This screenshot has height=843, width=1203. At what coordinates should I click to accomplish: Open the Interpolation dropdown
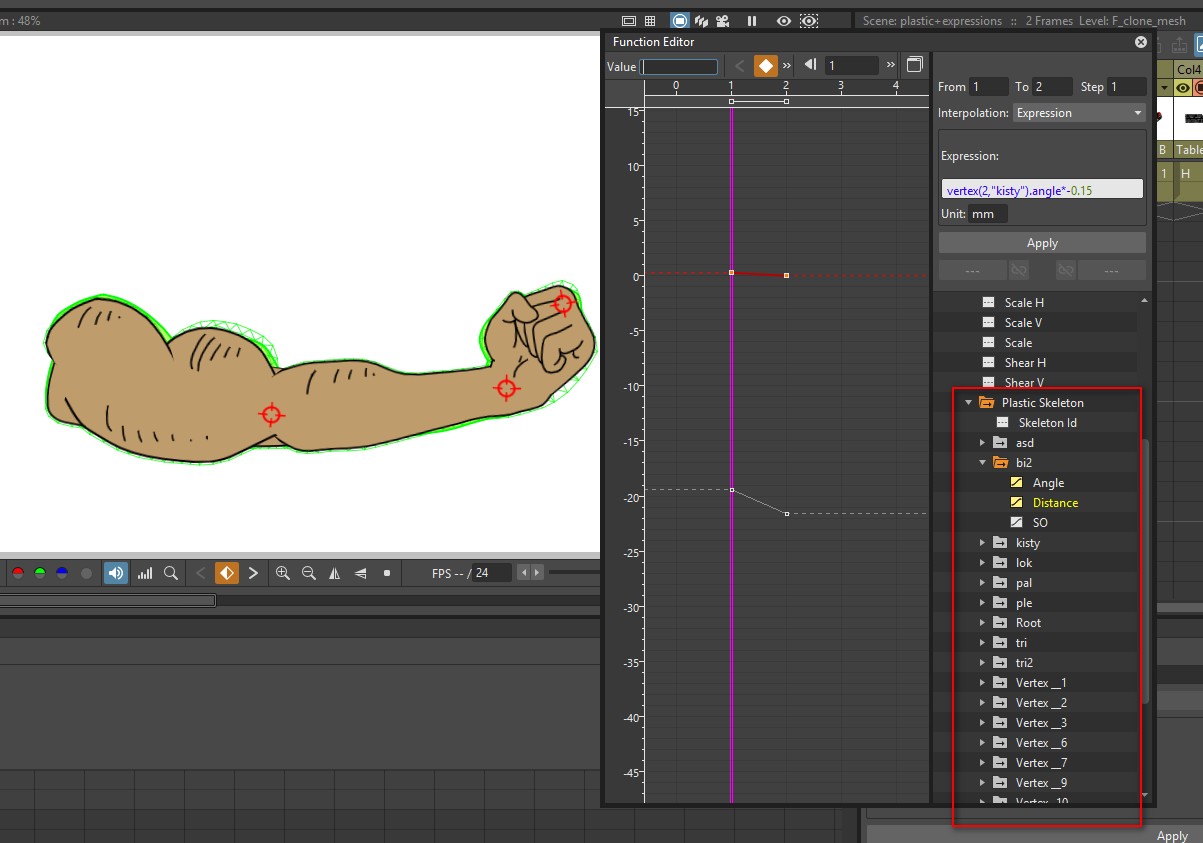coord(1079,113)
